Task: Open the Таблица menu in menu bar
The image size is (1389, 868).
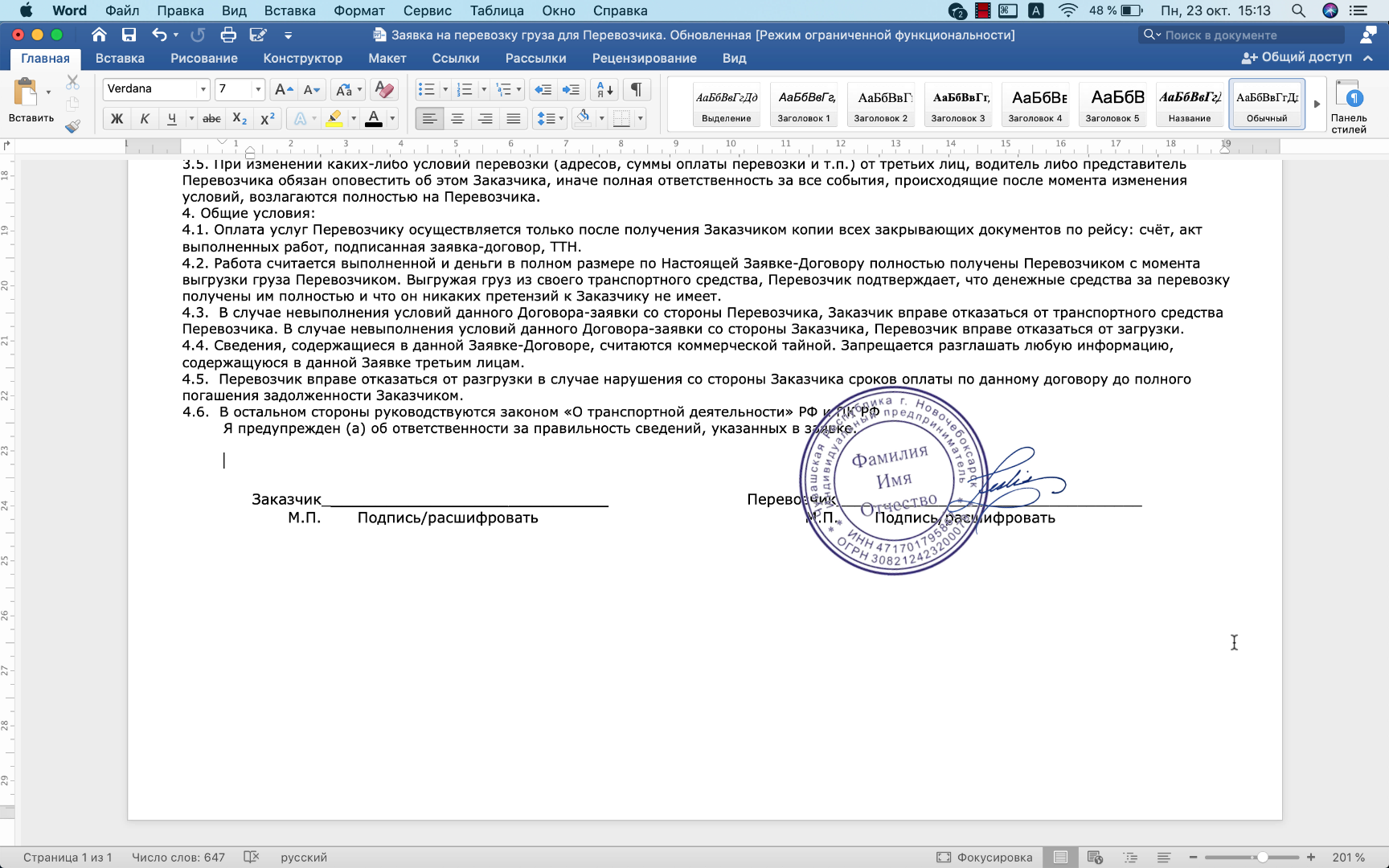Action: [x=497, y=10]
